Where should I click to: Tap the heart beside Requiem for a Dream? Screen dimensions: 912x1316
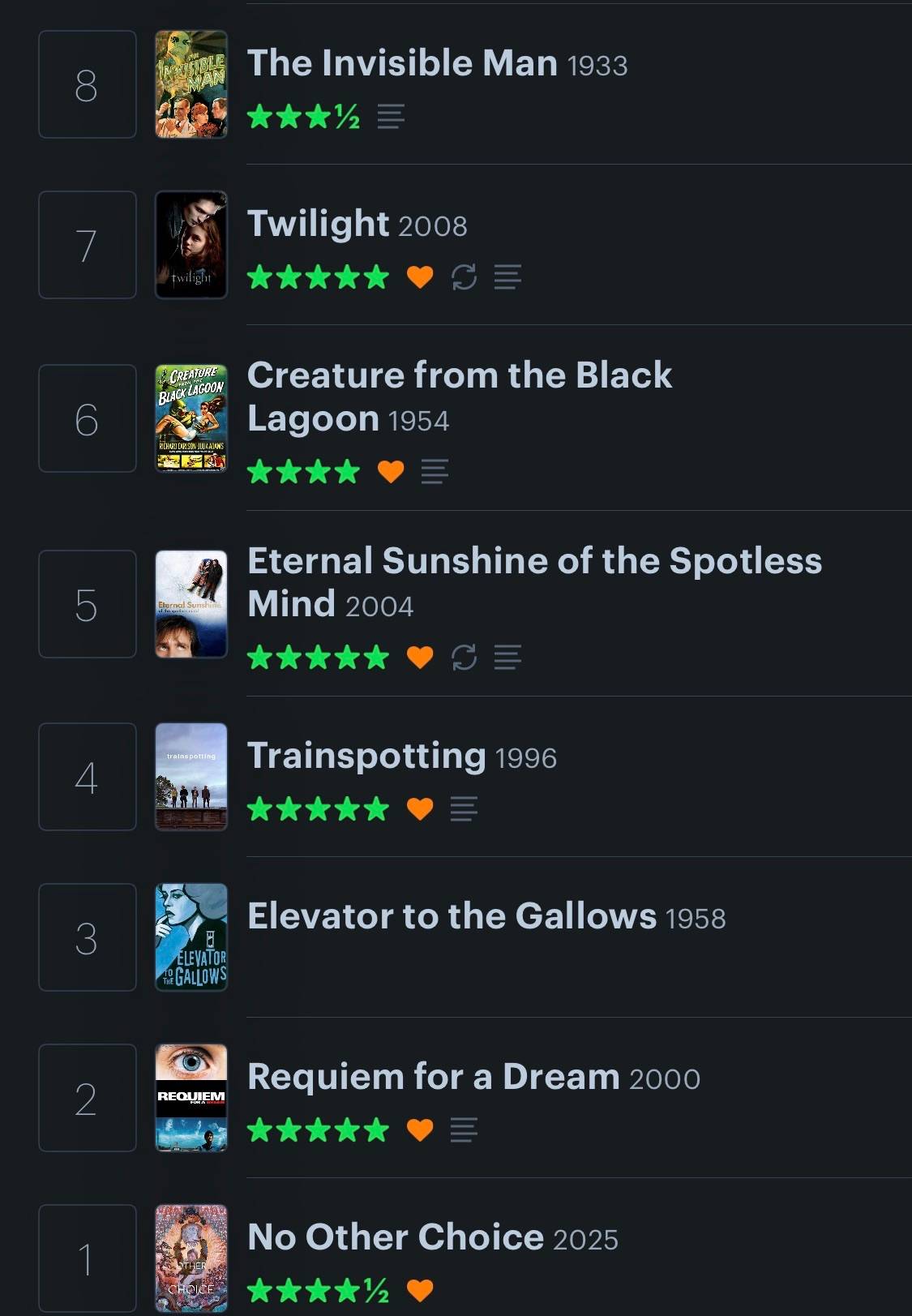click(420, 1130)
